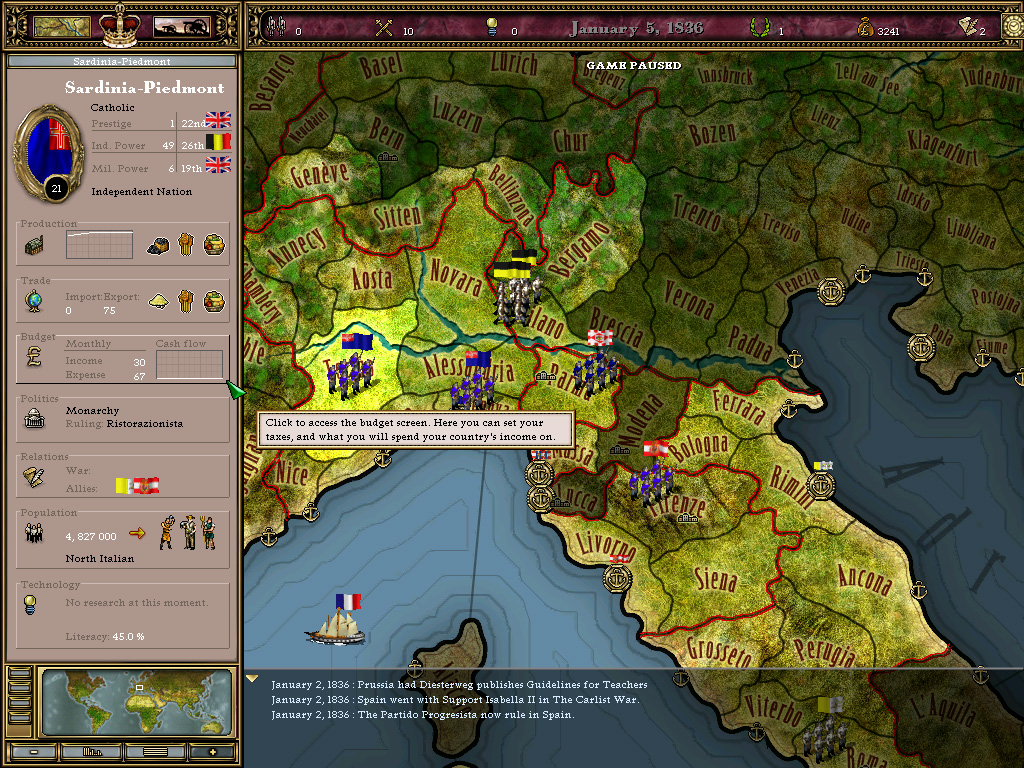The width and height of the screenshot is (1024, 768).
Task: Click the ledger bar-chart button
Action: pos(92,752)
